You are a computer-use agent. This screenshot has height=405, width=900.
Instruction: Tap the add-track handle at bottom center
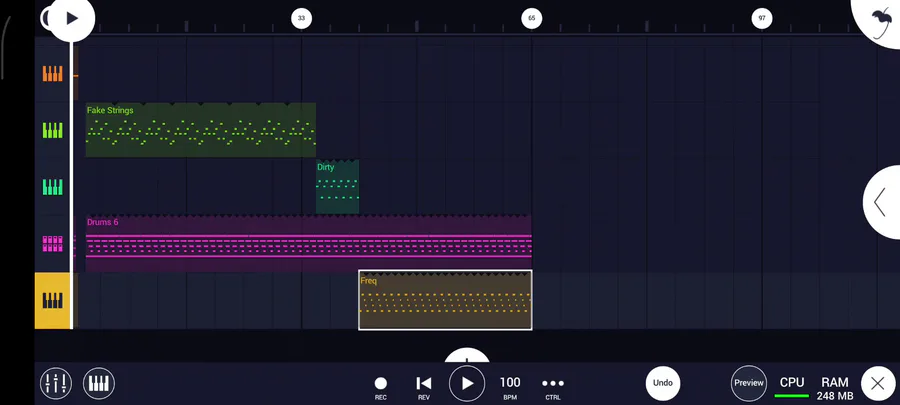click(x=467, y=356)
